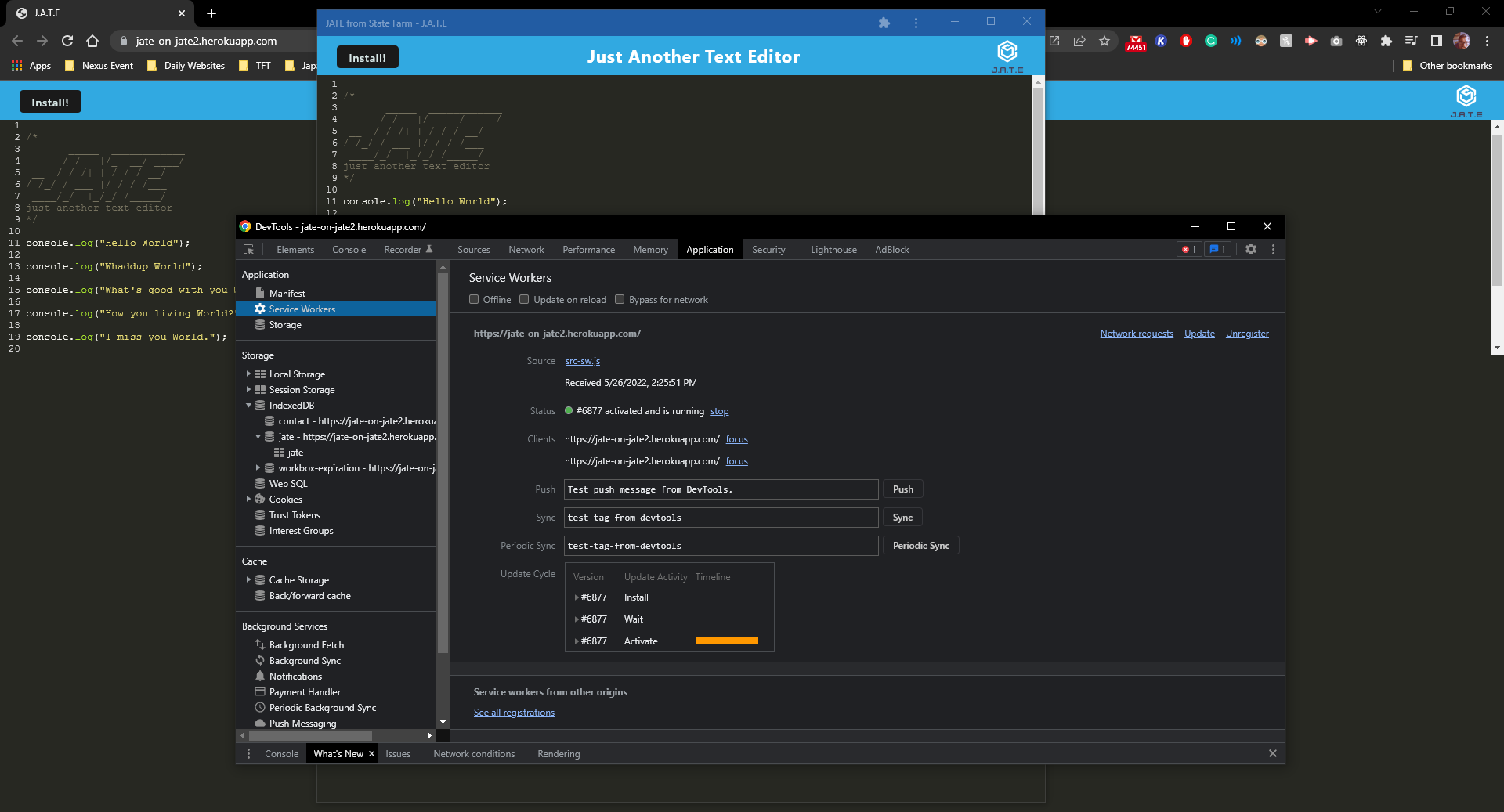1504x812 pixels.
Task: Check Update on reload
Action: click(x=524, y=299)
